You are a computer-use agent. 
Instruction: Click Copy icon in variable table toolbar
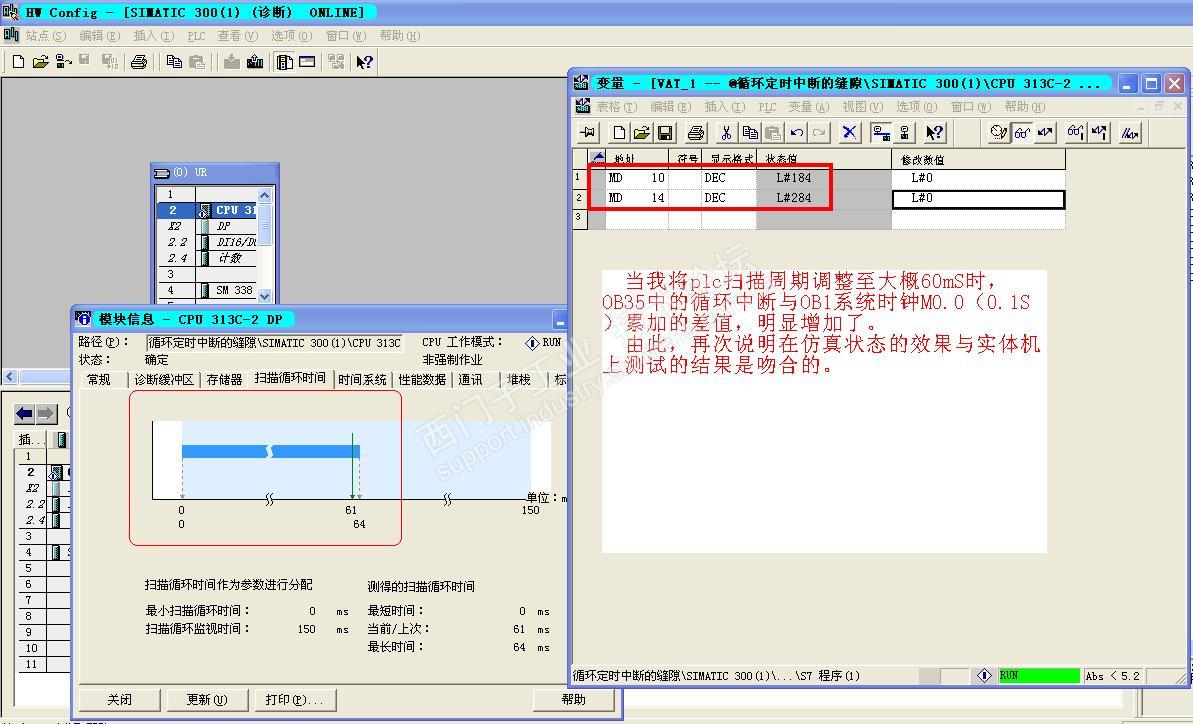pos(750,133)
